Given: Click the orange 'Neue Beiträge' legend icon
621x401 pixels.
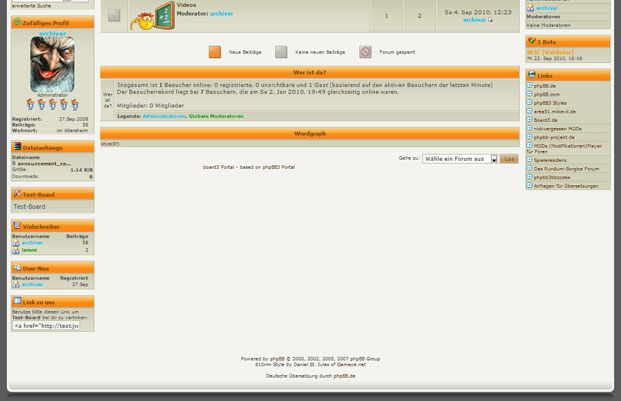Looking at the screenshot, I should coord(215,52).
